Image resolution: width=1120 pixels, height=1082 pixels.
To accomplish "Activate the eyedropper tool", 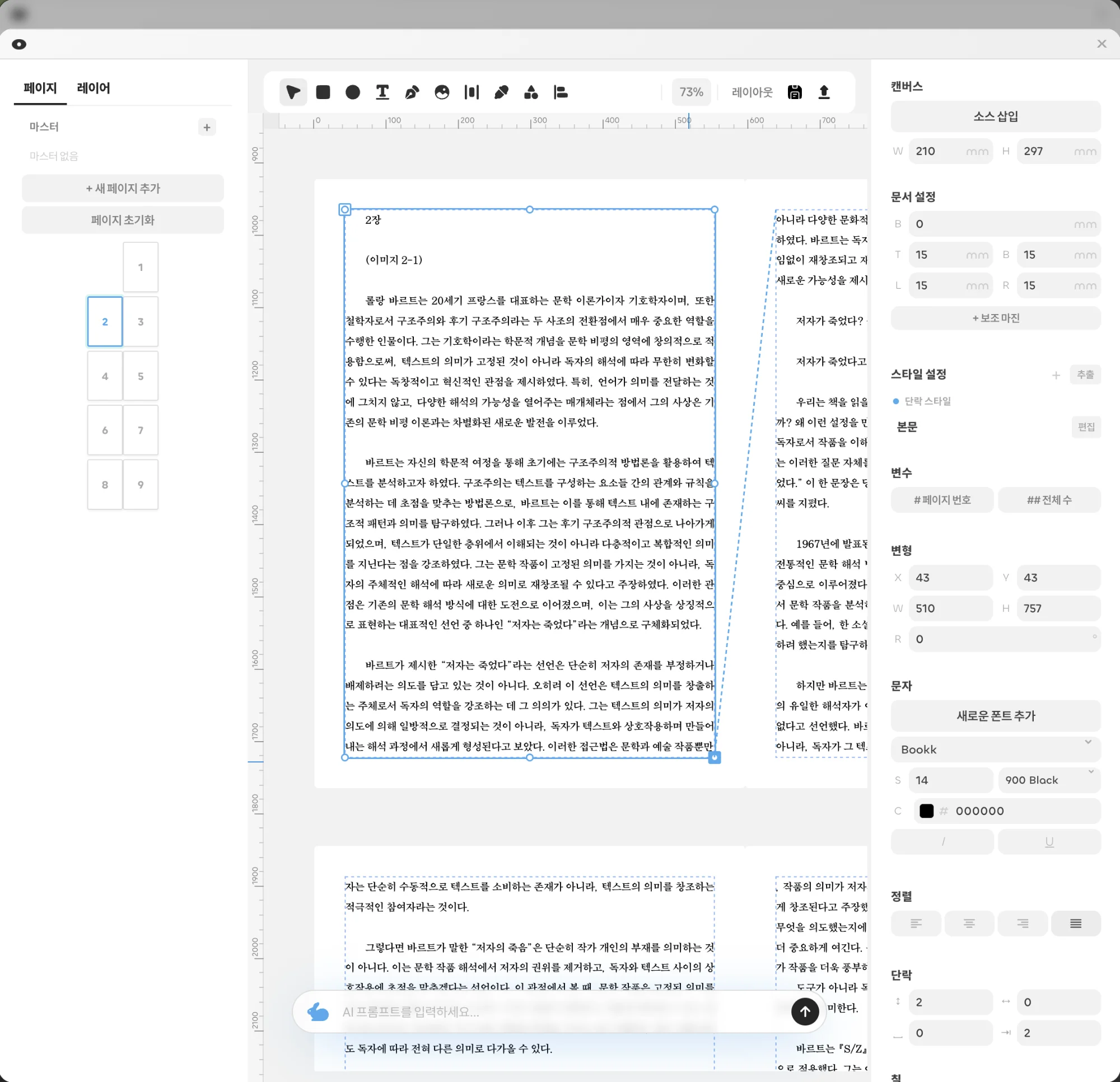I will [x=501, y=92].
